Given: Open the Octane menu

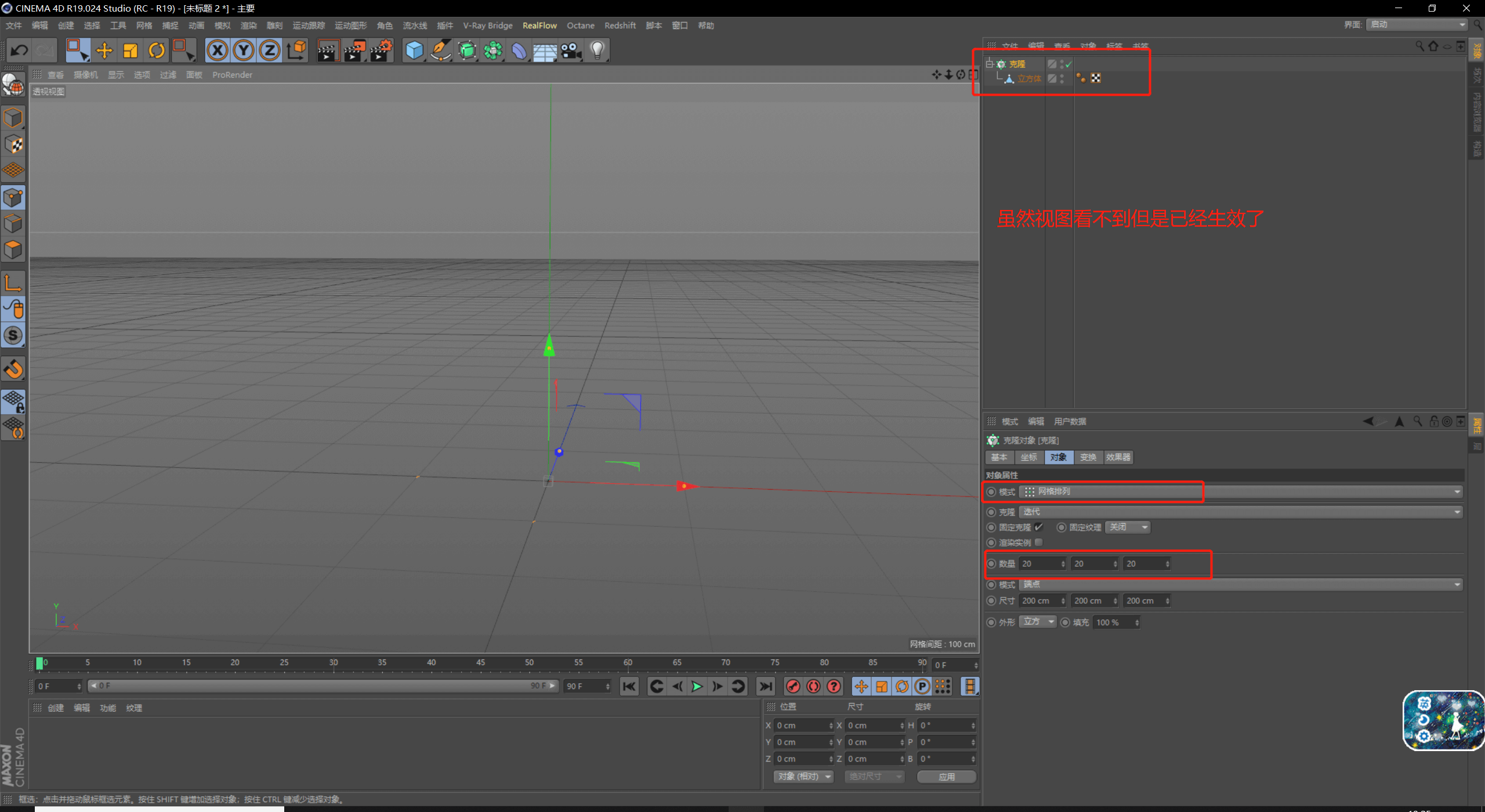Looking at the screenshot, I should click(x=581, y=26).
